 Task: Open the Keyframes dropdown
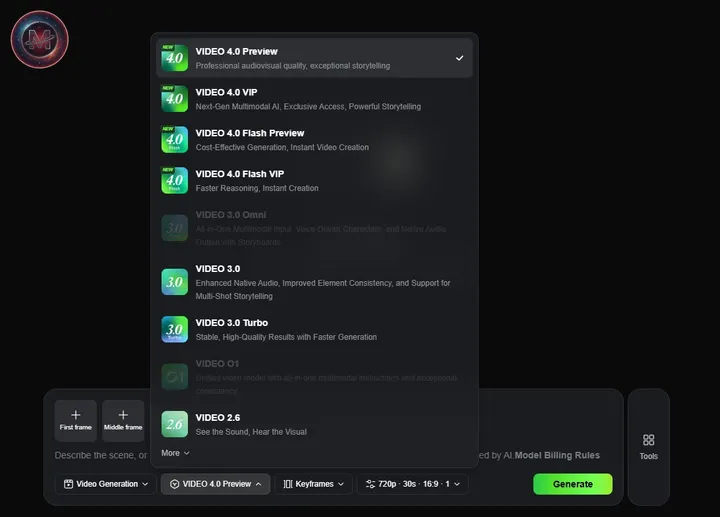pos(314,484)
